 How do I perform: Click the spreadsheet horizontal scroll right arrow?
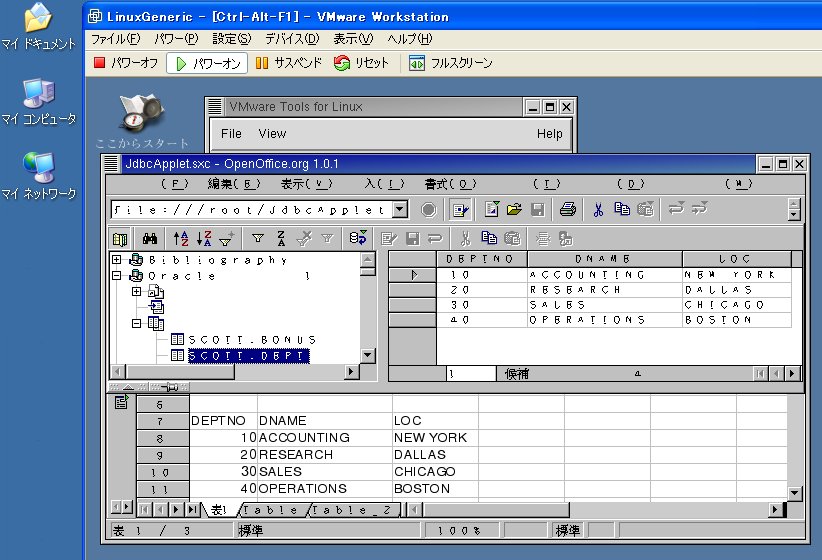775,509
